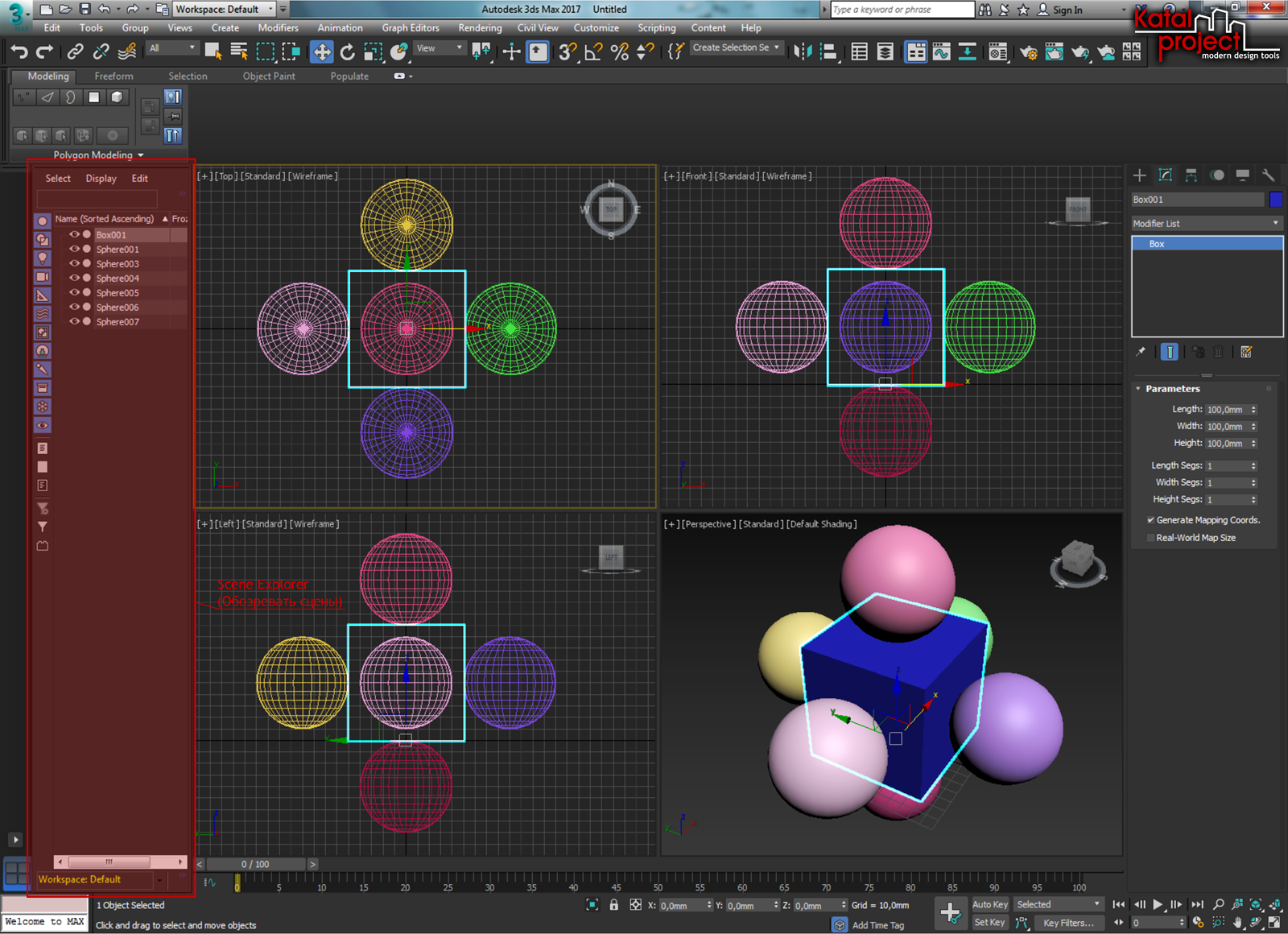The image size is (1288, 934).
Task: Click the Mirror tool icon
Action: click(x=802, y=52)
